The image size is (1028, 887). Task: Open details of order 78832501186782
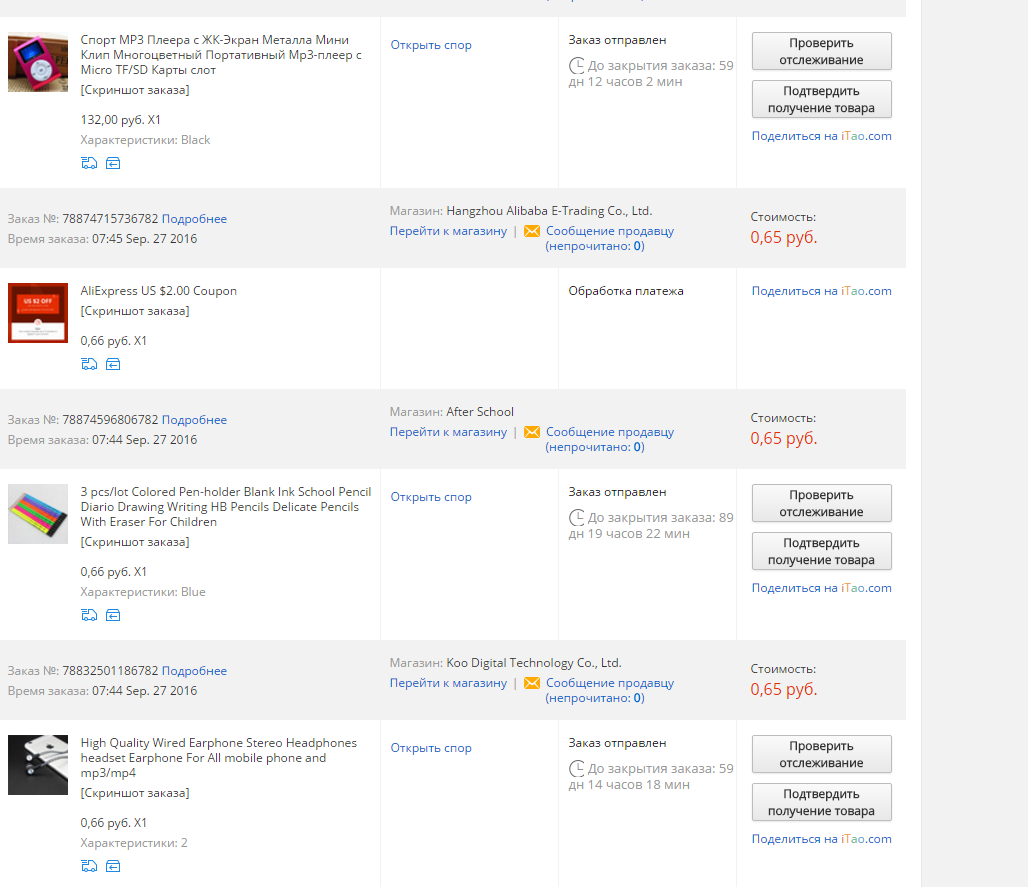pyautogui.click(x=194, y=671)
